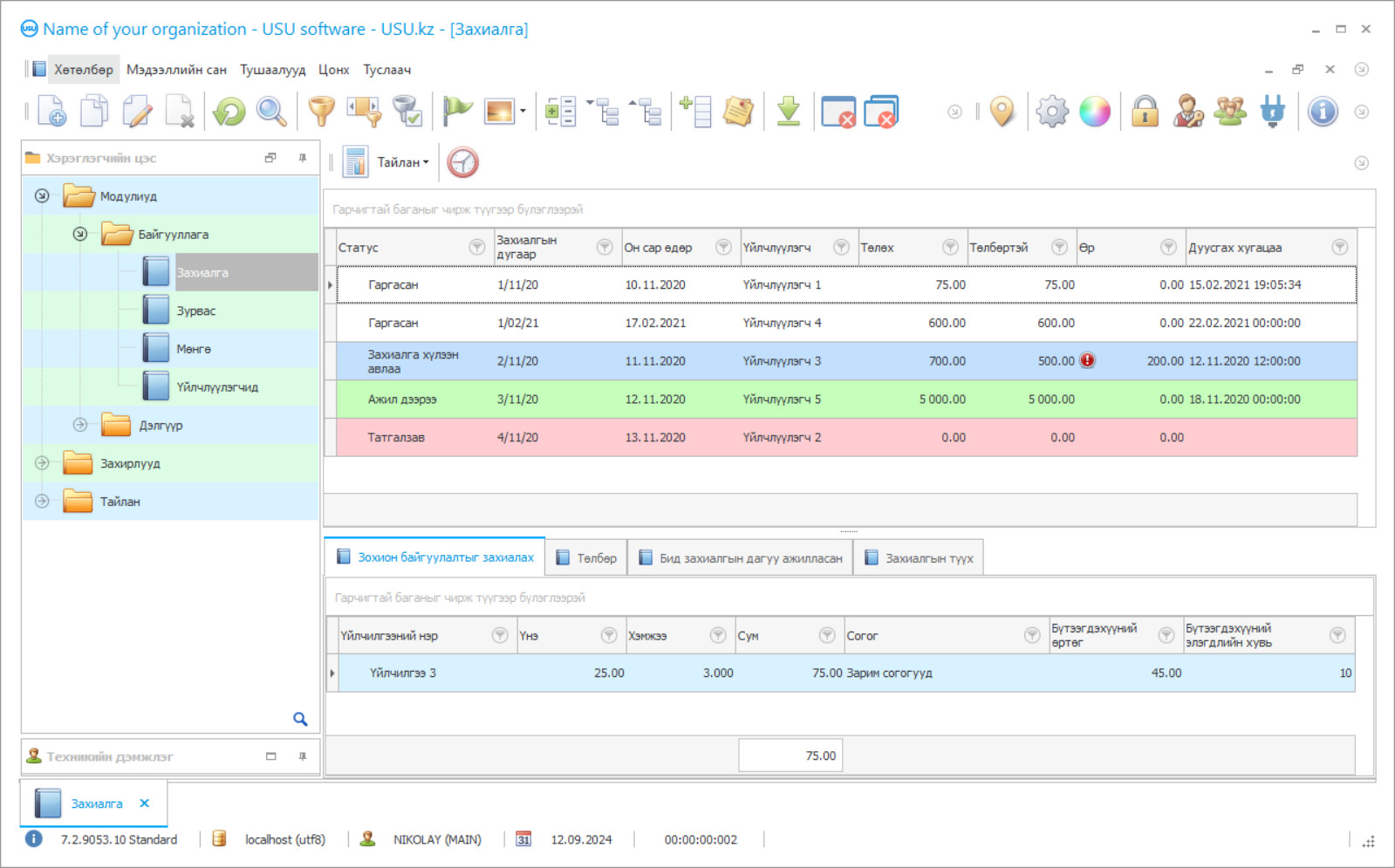Open the Тушаалууд menu

click(273, 70)
